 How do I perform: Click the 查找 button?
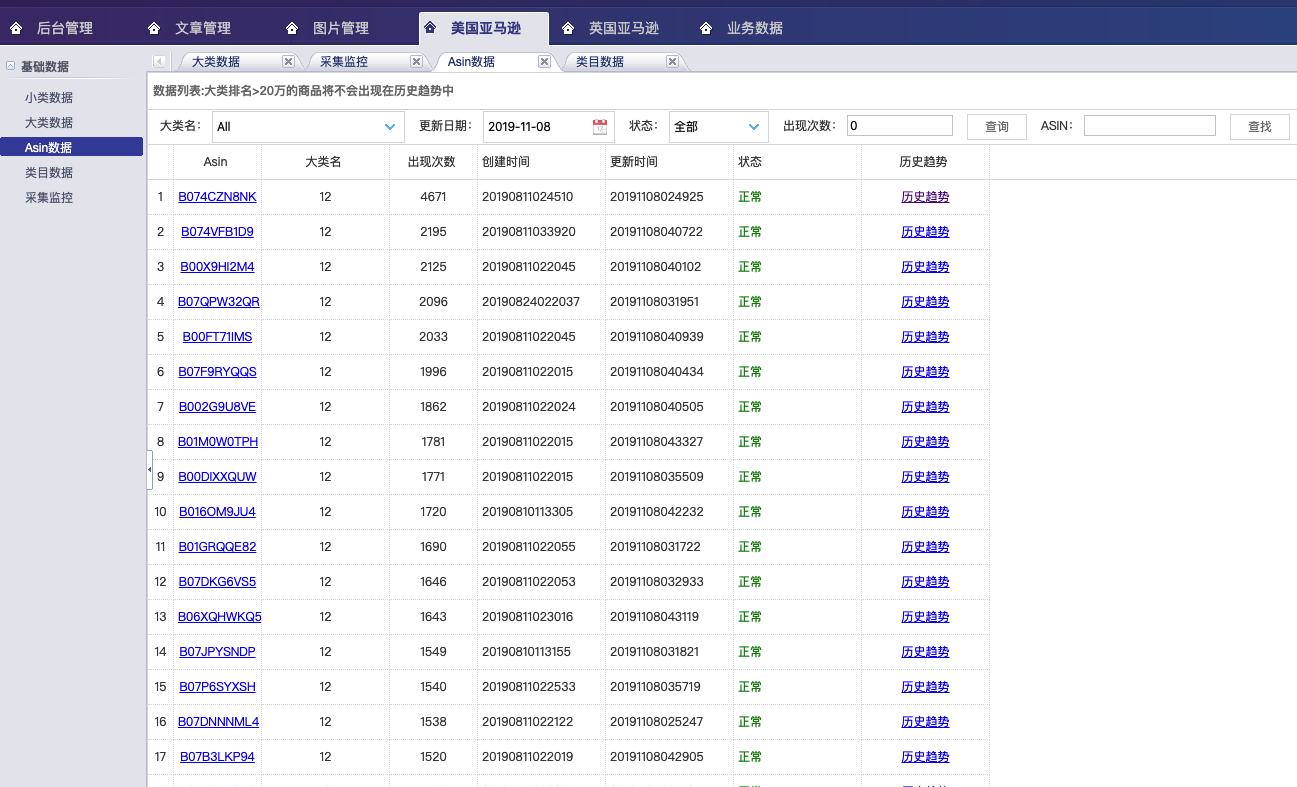point(1260,127)
